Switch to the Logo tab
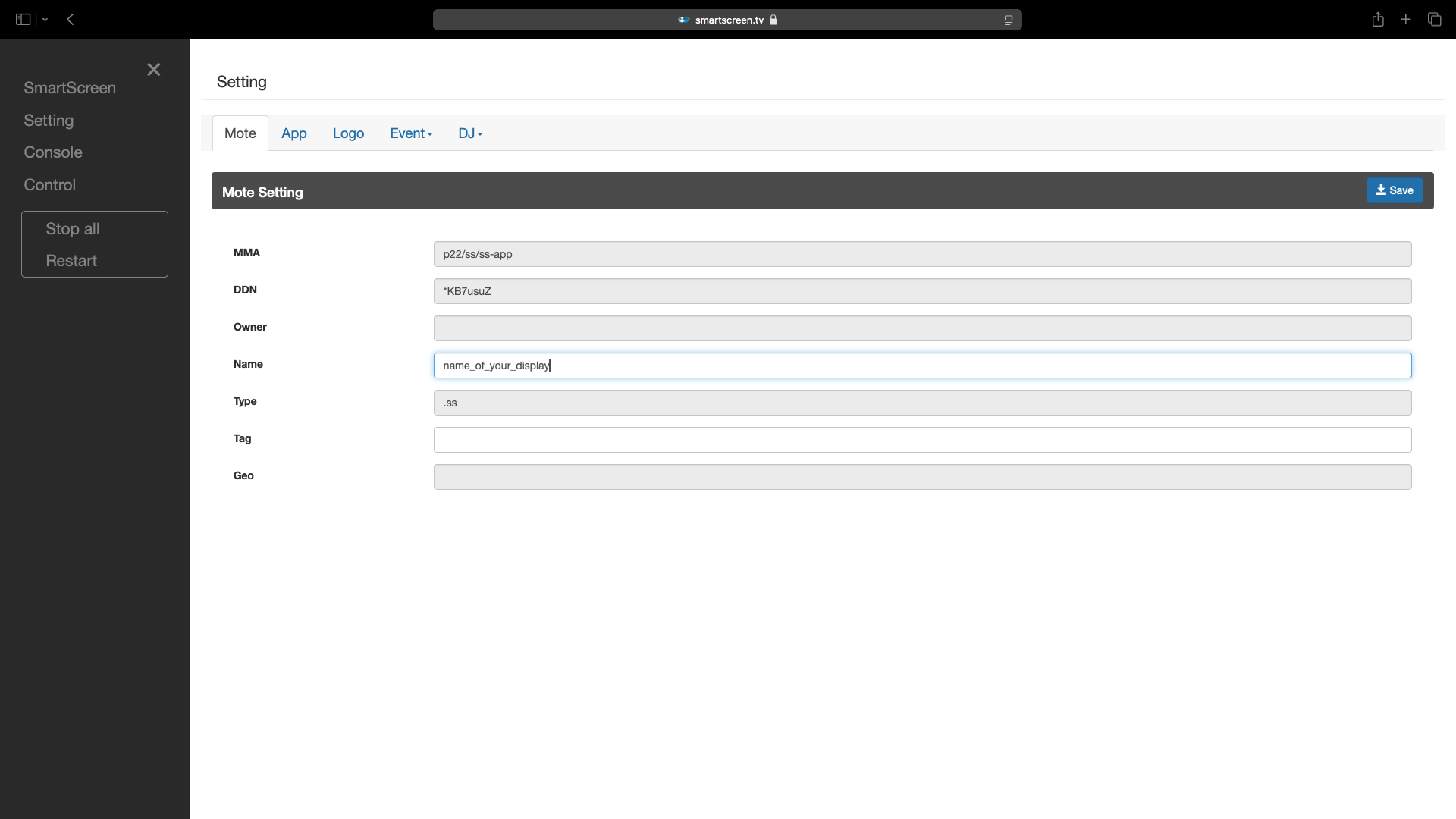The height and width of the screenshot is (819, 1456). point(348,133)
